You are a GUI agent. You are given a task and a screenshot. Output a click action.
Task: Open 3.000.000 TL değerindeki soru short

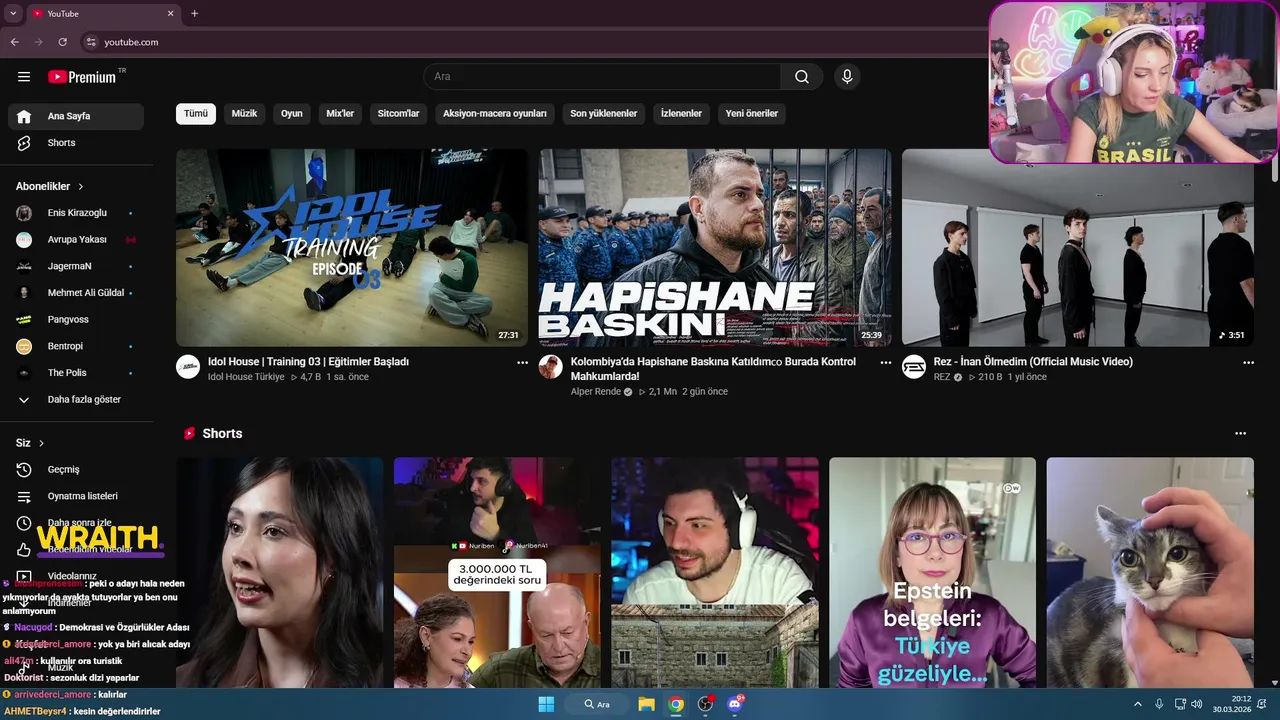(x=497, y=573)
